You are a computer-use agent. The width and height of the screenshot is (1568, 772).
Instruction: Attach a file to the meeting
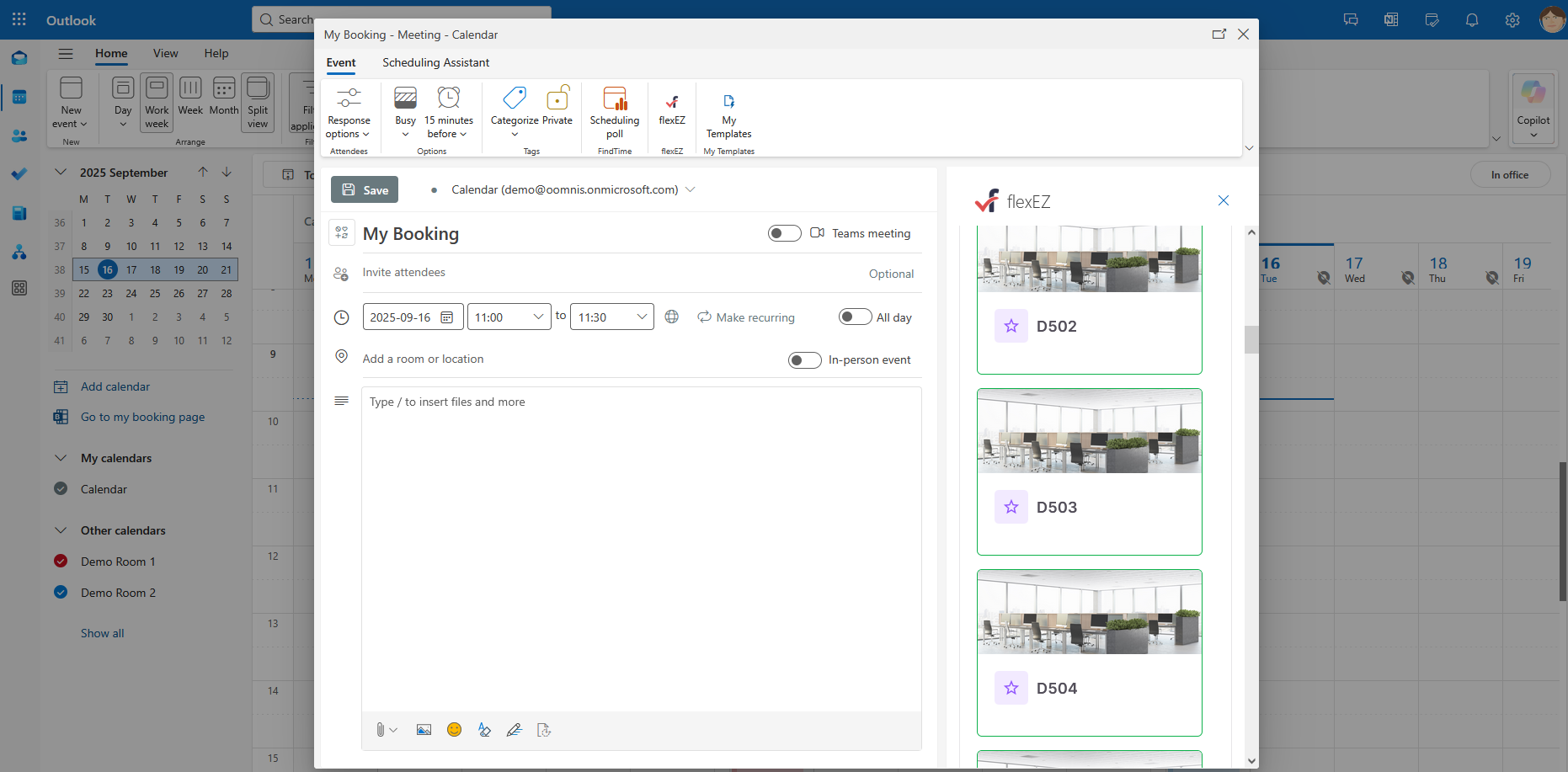click(x=381, y=729)
